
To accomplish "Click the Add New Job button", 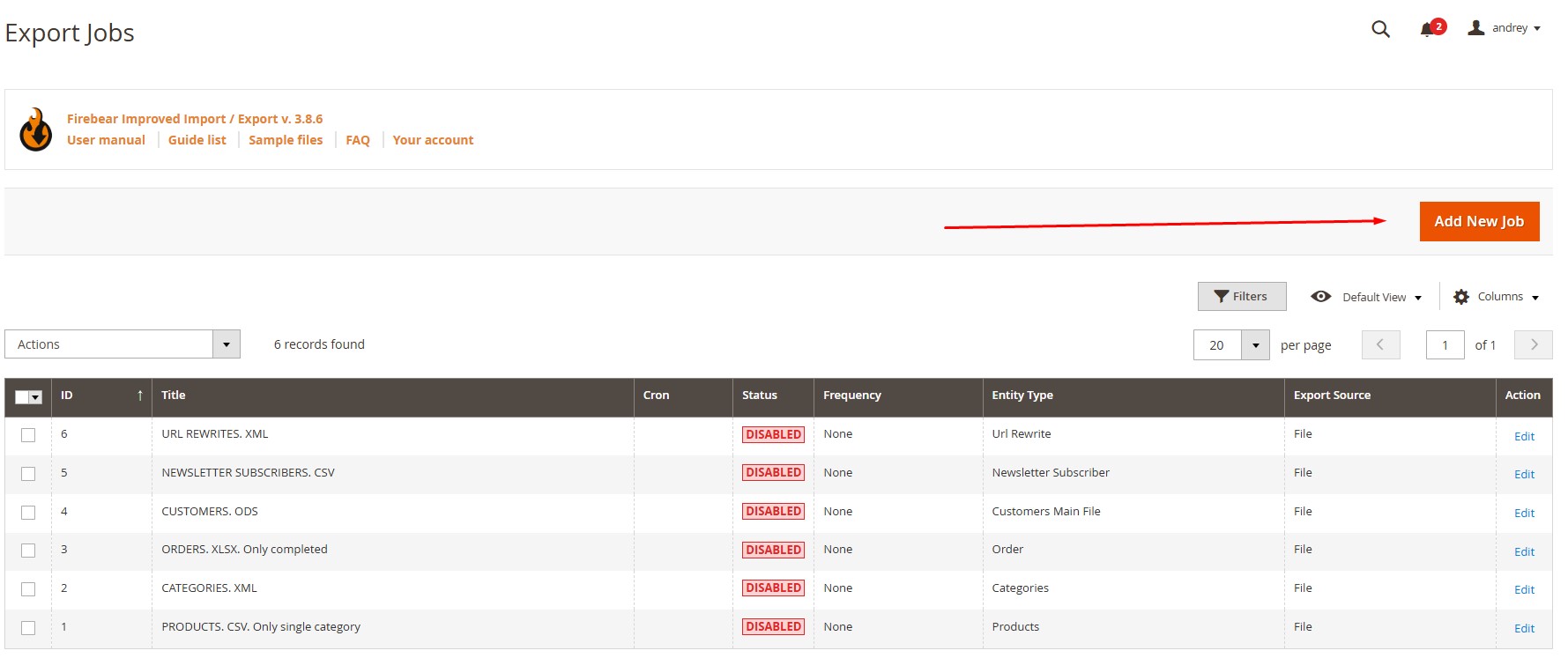I will (x=1479, y=221).
